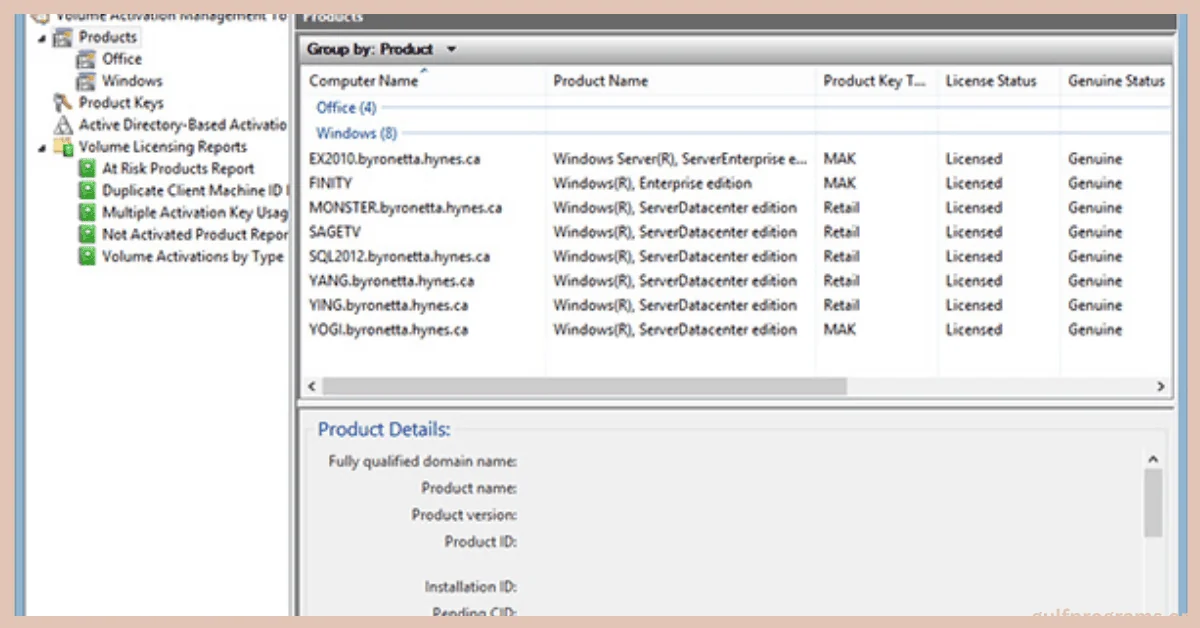Click the product list horizontal scrollbar thumb
This screenshot has height=628, width=1200.
click(584, 386)
